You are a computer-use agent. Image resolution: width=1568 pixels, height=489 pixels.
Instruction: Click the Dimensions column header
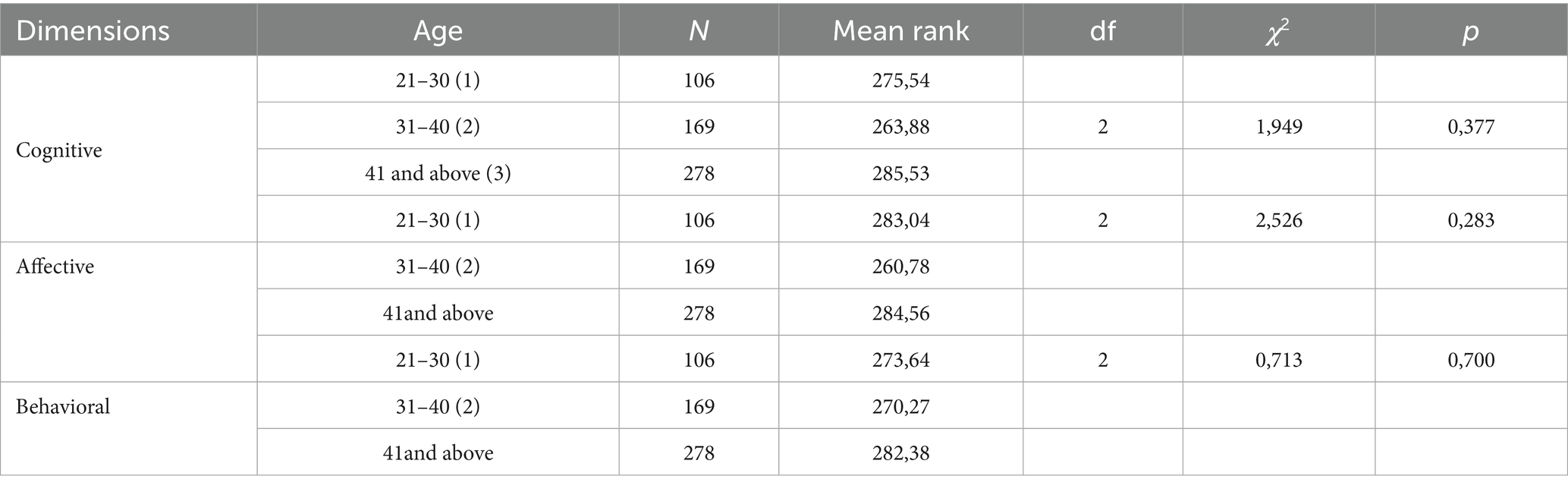pos(93,31)
